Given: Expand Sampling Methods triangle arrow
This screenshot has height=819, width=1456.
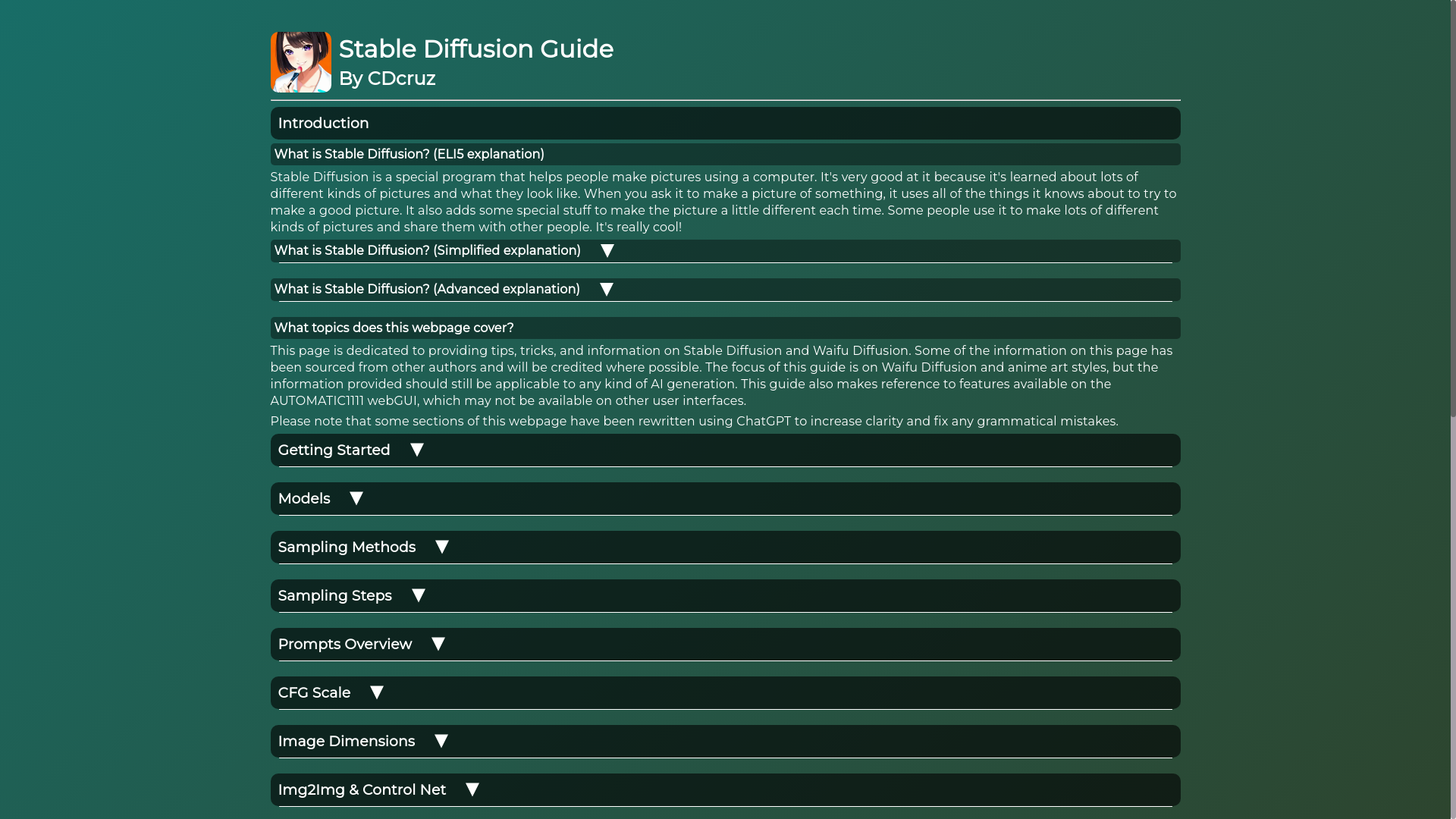Looking at the screenshot, I should [441, 547].
